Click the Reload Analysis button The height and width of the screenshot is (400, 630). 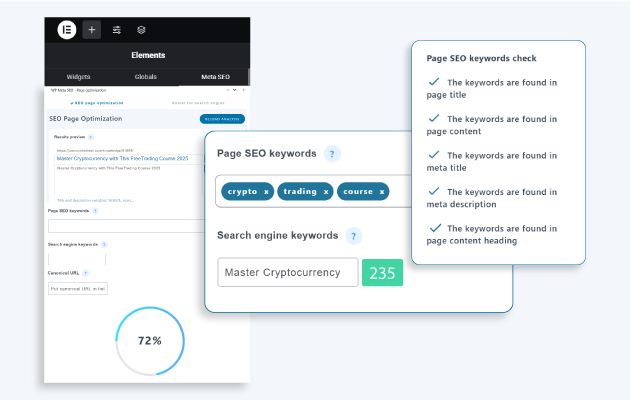click(x=222, y=119)
